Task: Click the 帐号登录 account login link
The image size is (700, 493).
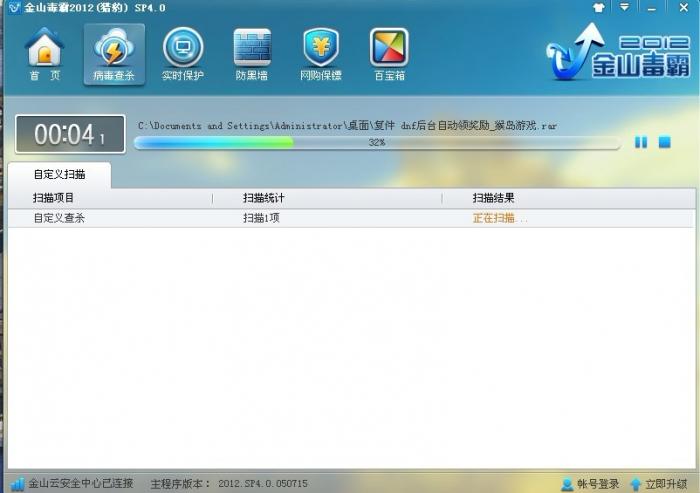Action: tap(590, 484)
